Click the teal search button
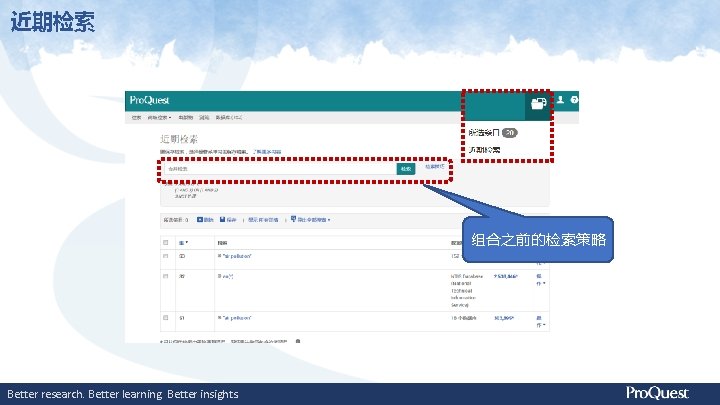Image resolution: width=720 pixels, height=405 pixels. (406, 169)
